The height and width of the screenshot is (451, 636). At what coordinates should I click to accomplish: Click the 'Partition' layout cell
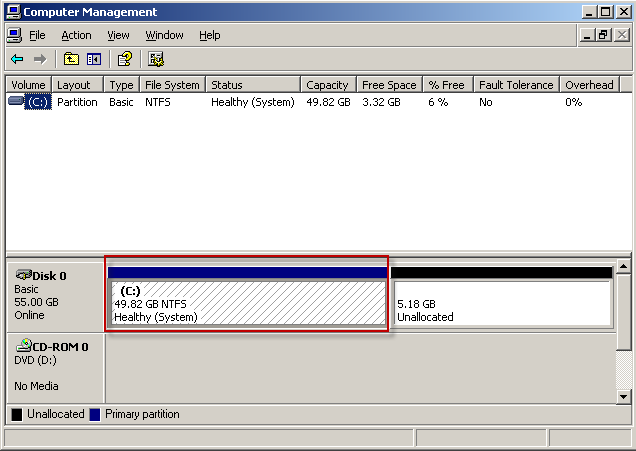click(x=77, y=102)
